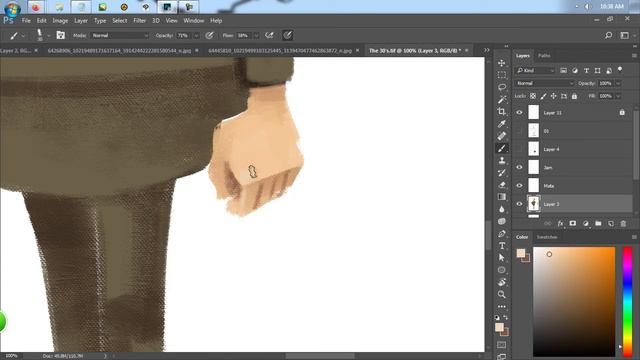Add a layer mask

[573, 224]
